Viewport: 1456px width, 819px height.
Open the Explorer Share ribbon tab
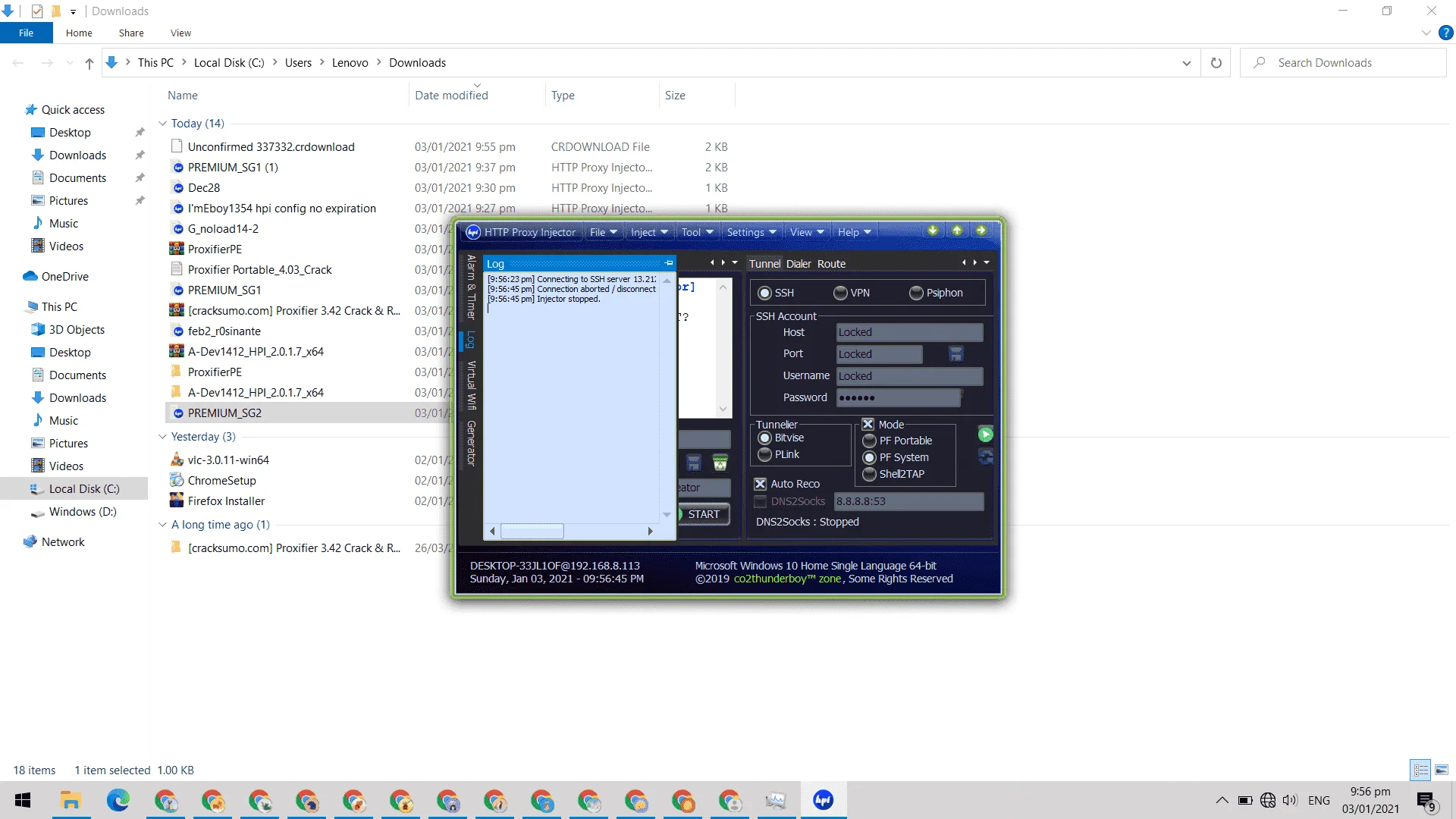(131, 33)
